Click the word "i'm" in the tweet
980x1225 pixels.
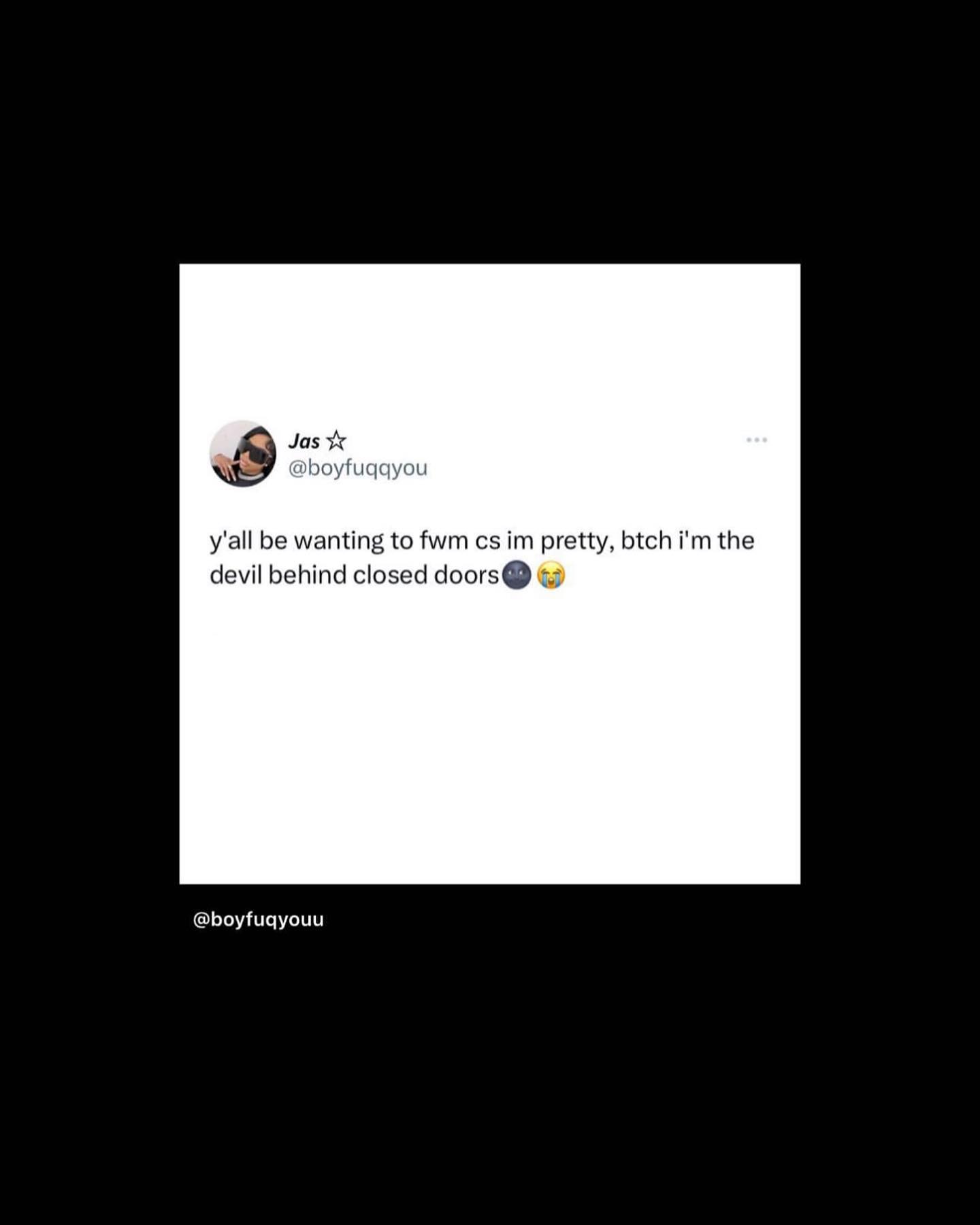694,540
